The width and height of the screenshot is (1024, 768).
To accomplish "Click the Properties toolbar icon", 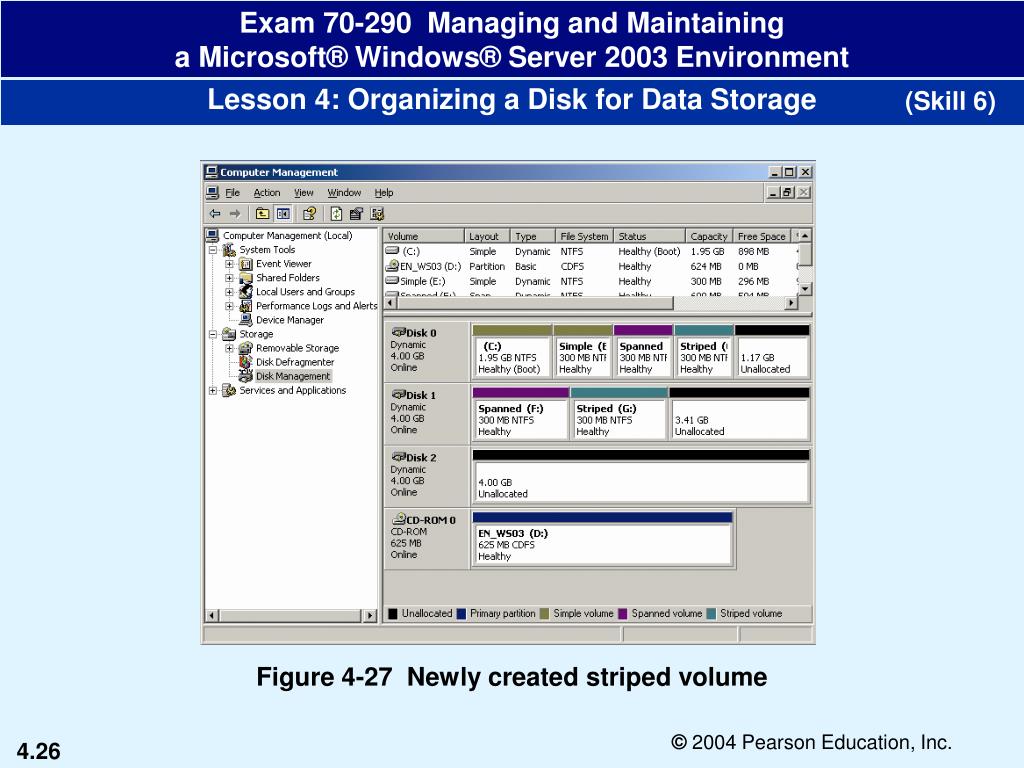I will [x=356, y=214].
